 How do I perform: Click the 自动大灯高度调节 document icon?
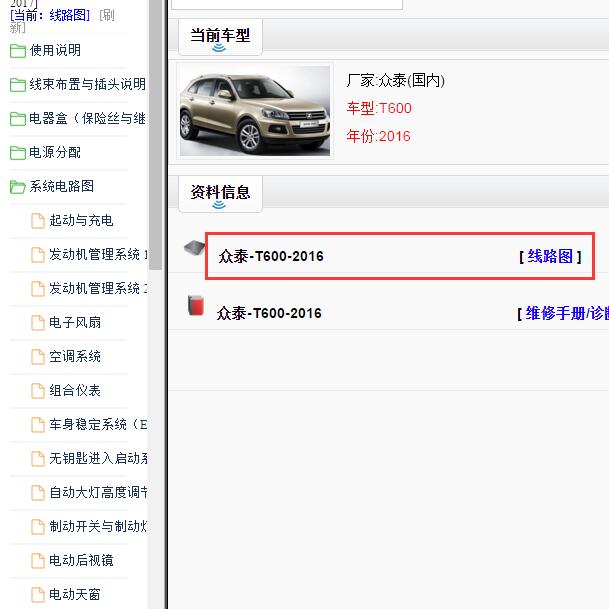pyautogui.click(x=38, y=493)
